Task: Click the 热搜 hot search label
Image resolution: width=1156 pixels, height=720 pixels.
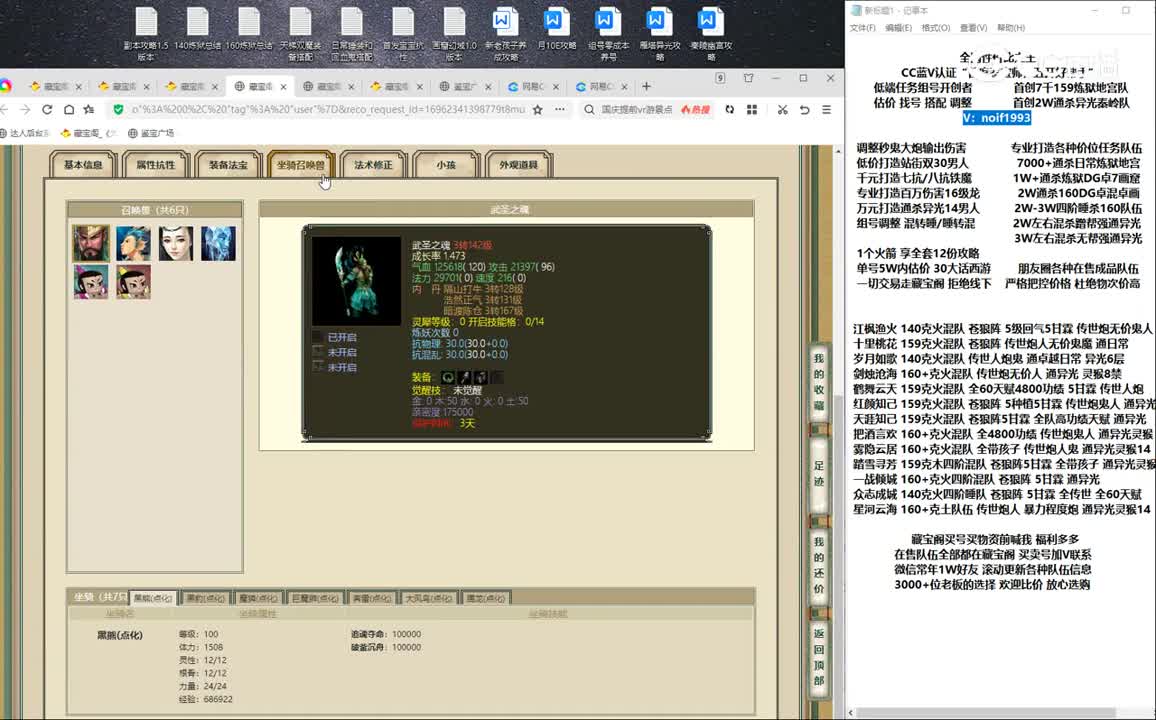Action: pyautogui.click(x=695, y=109)
